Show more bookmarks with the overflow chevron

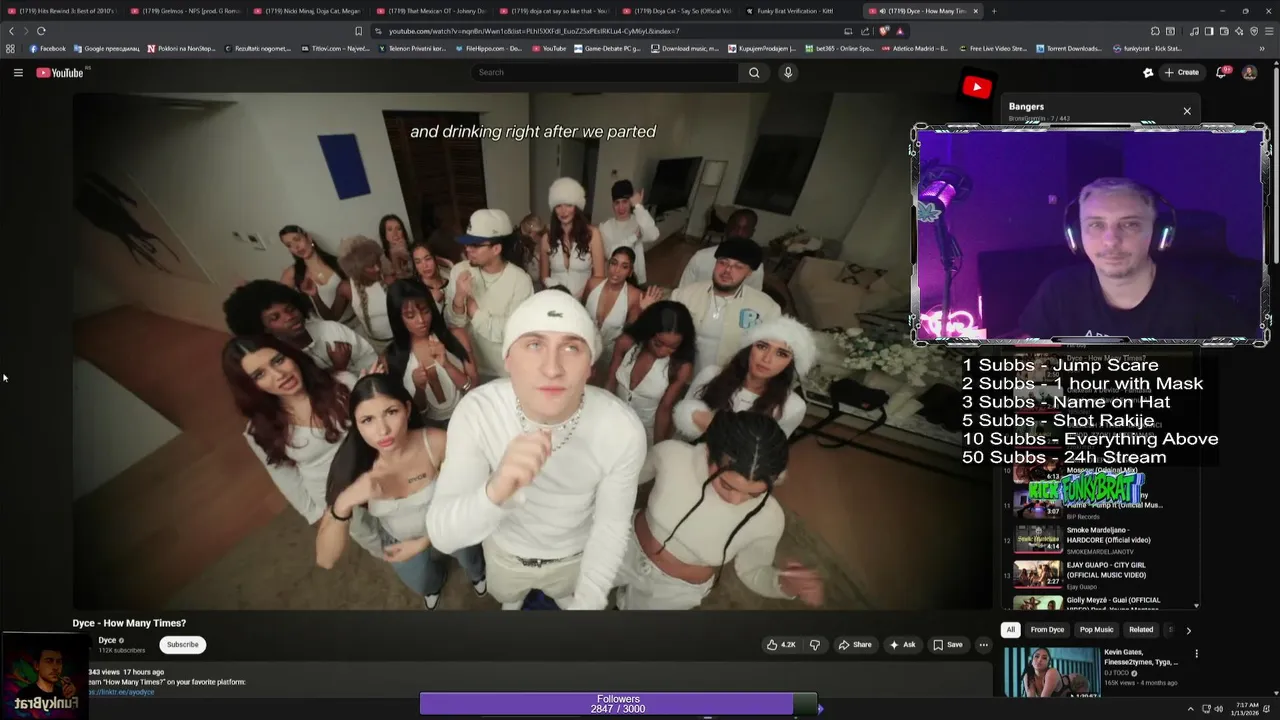point(1263,48)
